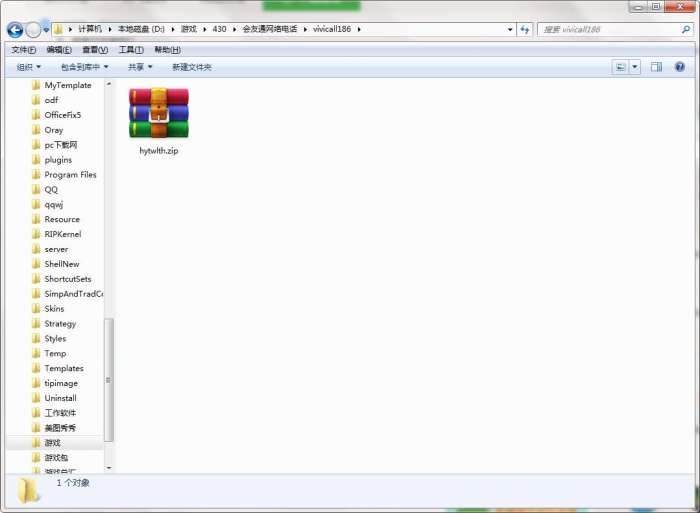700x513 pixels.
Task: Open the 共享 dropdown
Action: pyautogui.click(x=140, y=67)
